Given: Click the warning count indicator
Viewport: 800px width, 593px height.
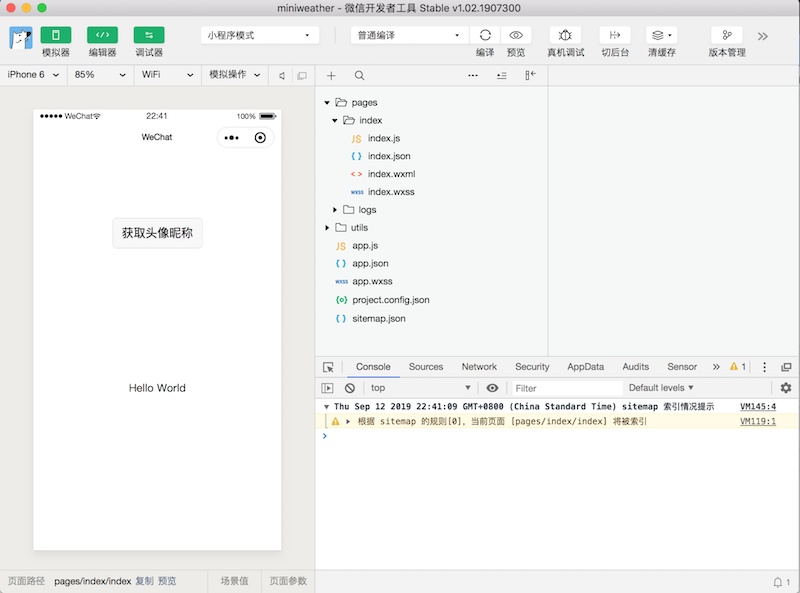Looking at the screenshot, I should tap(738, 366).
